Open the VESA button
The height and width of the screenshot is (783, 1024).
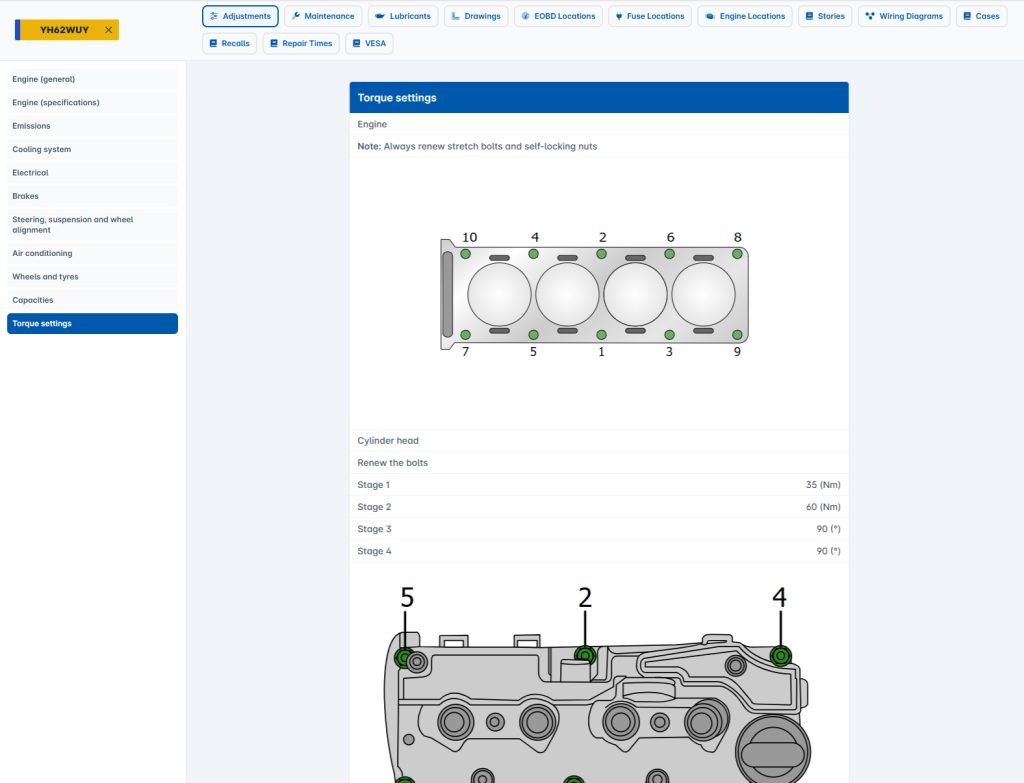pos(369,44)
